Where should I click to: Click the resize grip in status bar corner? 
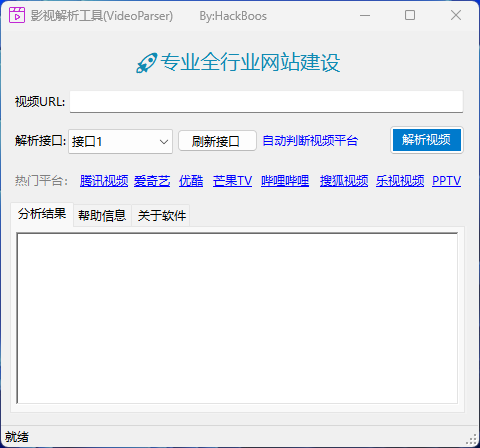471,439
